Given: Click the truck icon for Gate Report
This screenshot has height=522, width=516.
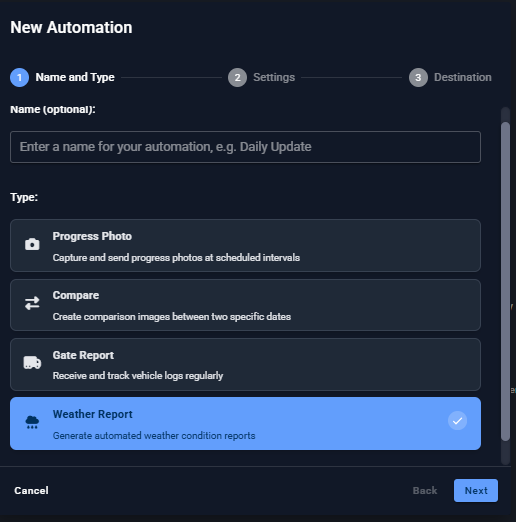Looking at the screenshot, I should click(32, 363).
